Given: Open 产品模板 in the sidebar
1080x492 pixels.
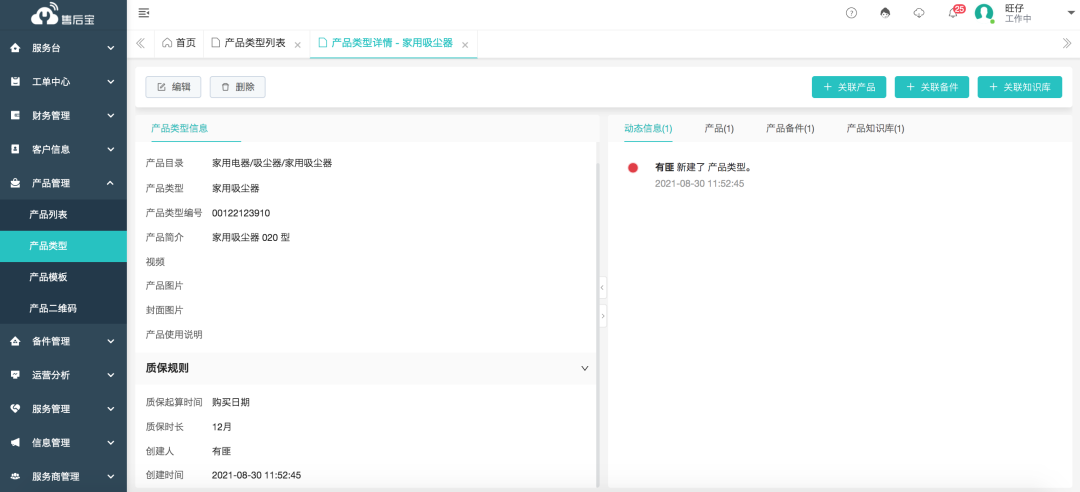Looking at the screenshot, I should pyautogui.click(x=63, y=277).
